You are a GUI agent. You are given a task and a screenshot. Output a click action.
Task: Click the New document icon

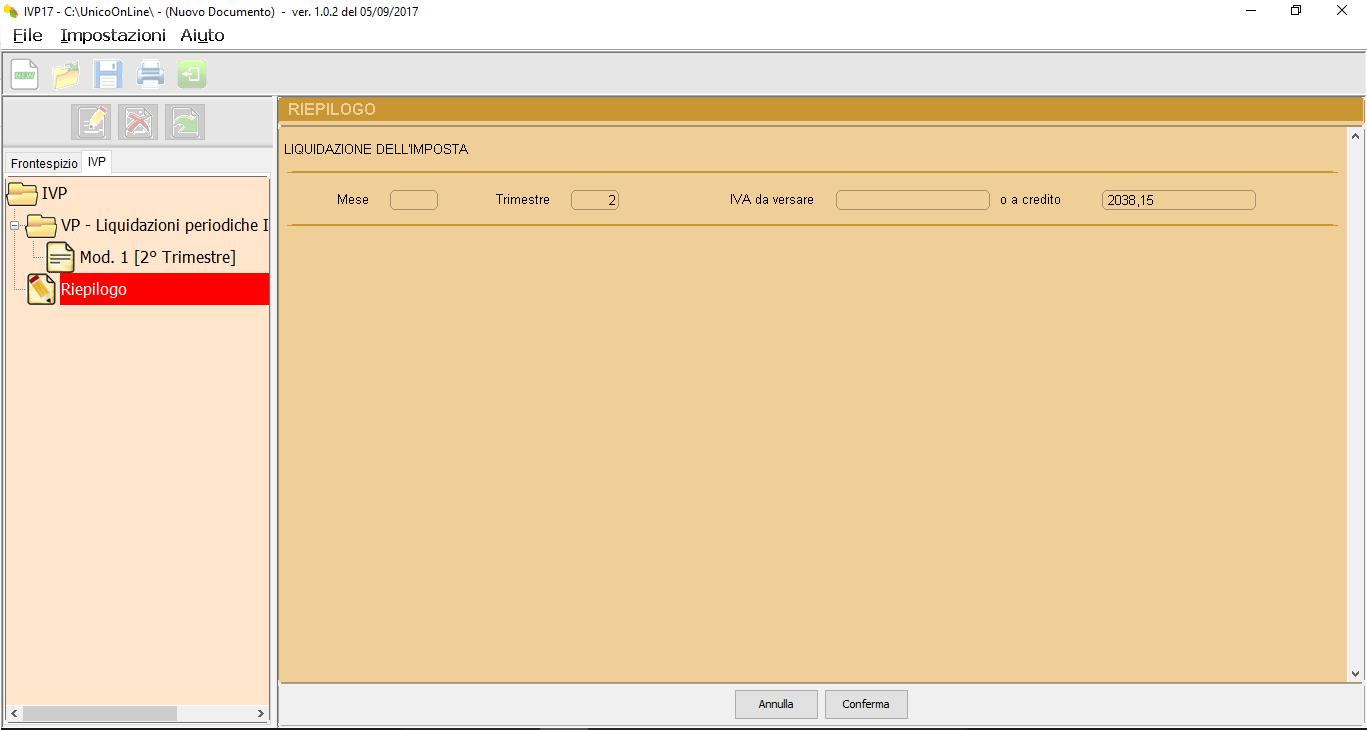pos(25,75)
